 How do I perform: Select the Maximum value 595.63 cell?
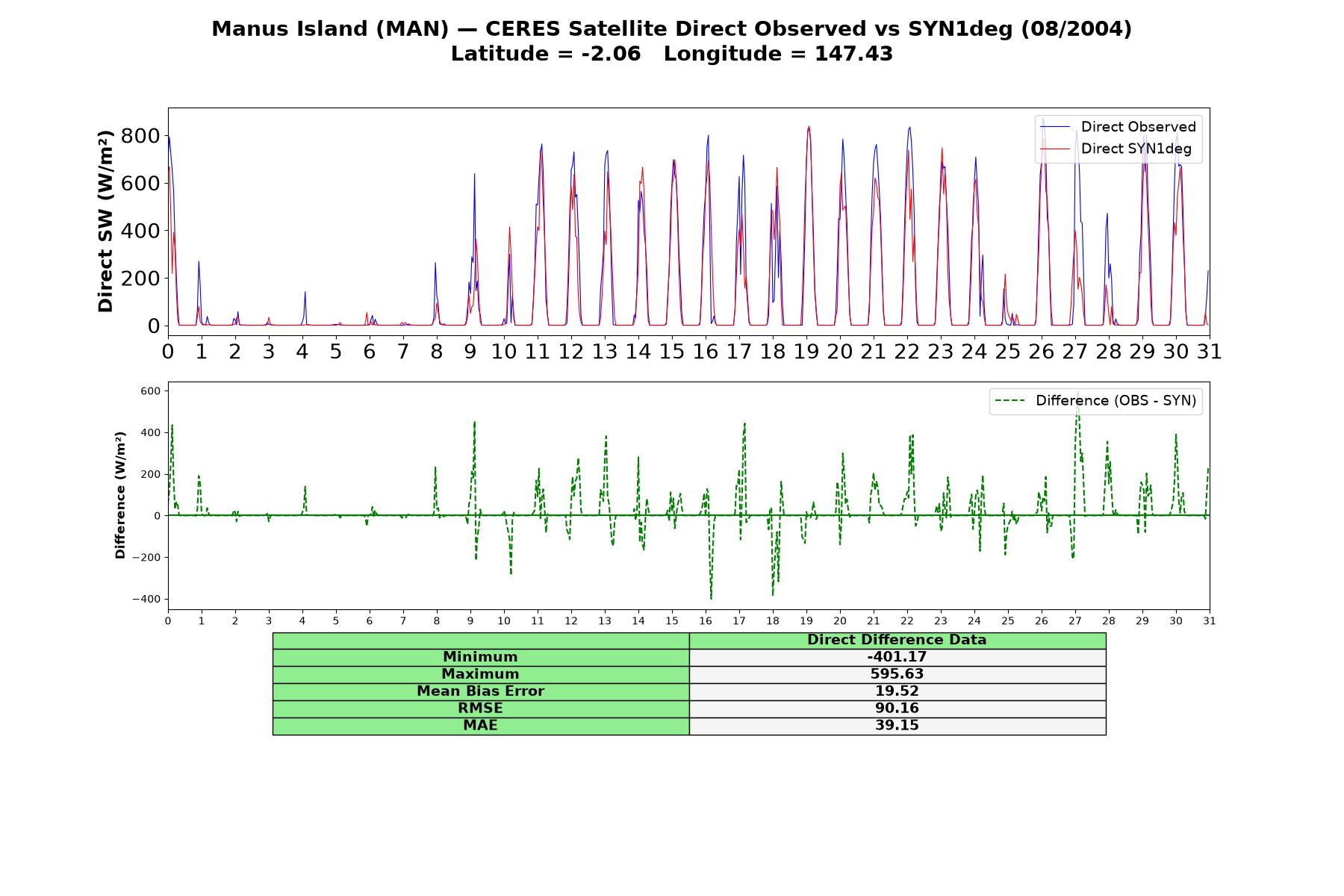point(897,674)
